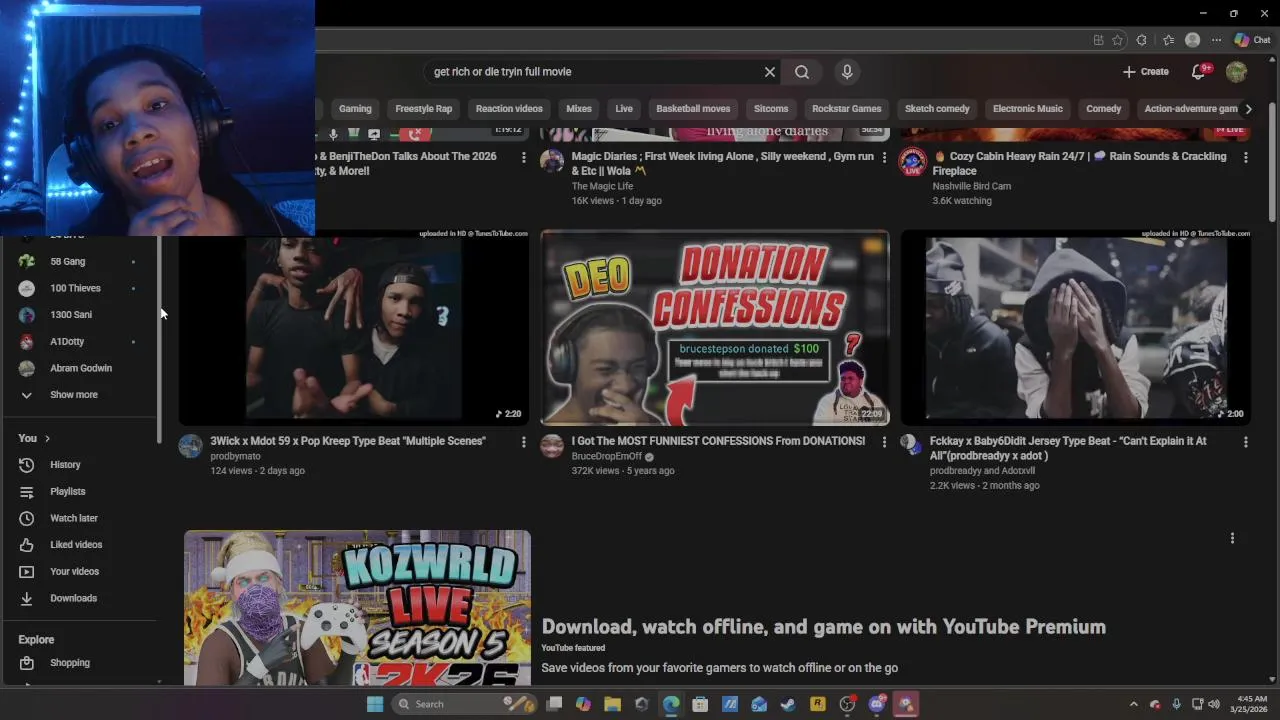Screen dimensions: 1280x720
Task: Open I Got The MOST FUNNIEST CONFESSIONS title
Action: tap(718, 441)
